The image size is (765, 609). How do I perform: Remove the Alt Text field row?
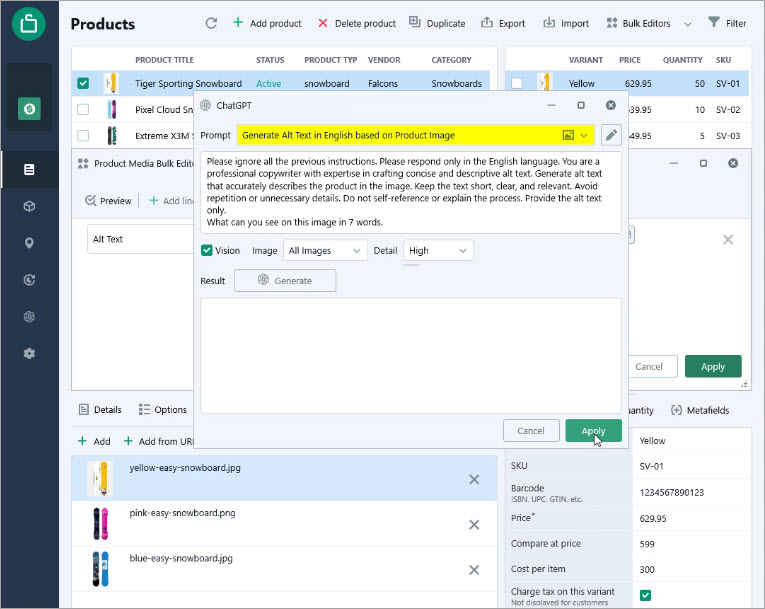click(728, 240)
